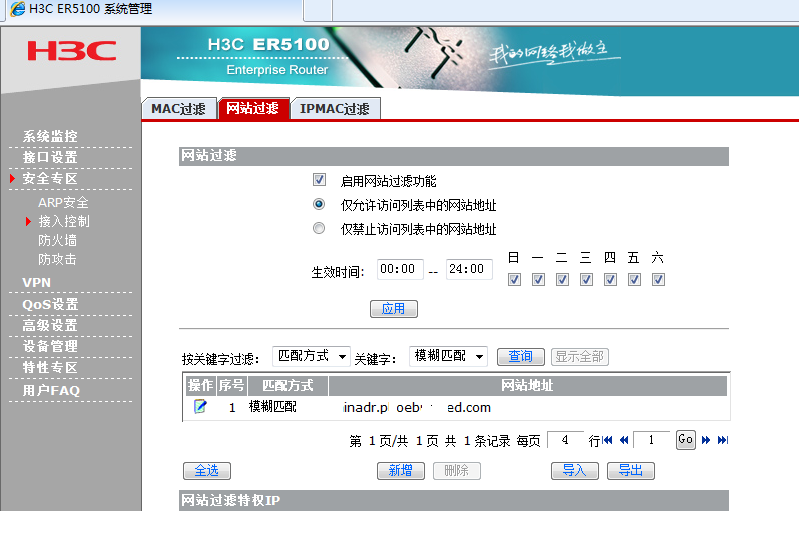Switch to the IPMAC过滤 tab
This screenshot has height=540, width=800.
[335, 109]
